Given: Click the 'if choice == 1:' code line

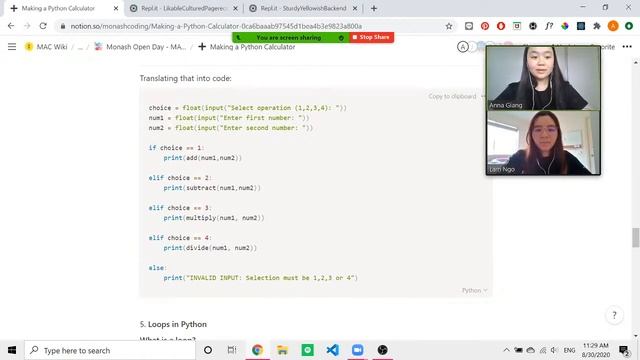Looking at the screenshot, I should click(176, 148).
